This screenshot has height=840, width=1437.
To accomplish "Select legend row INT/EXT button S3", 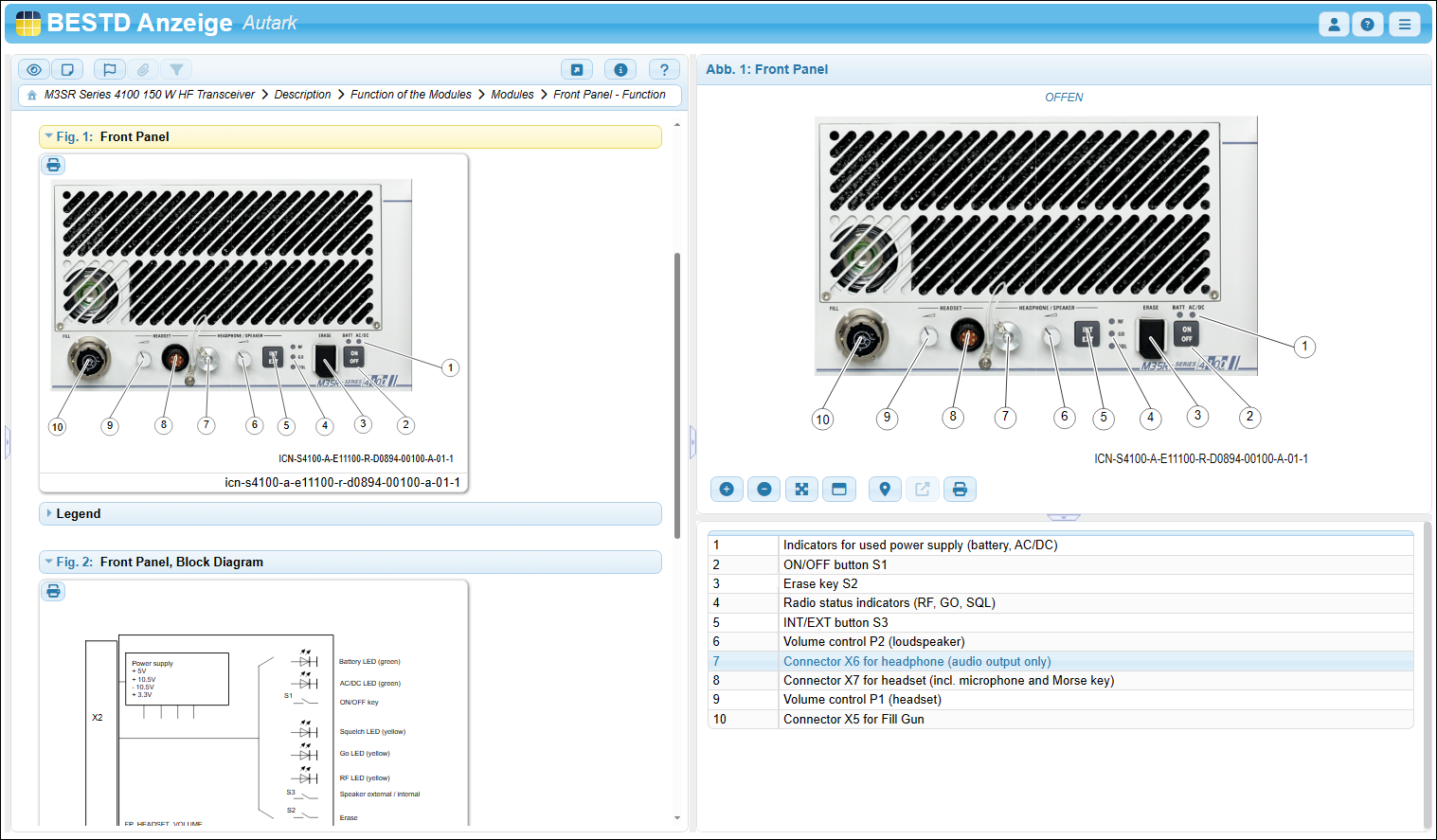I will tap(1061, 622).
